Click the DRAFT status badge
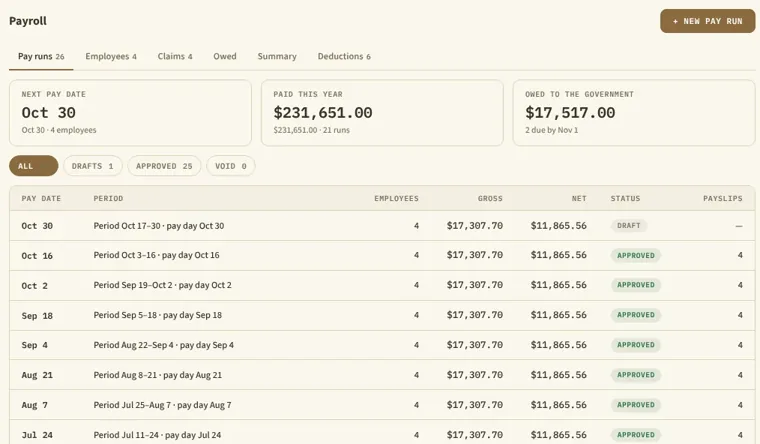Image resolution: width=760 pixels, height=444 pixels. pos(629,225)
